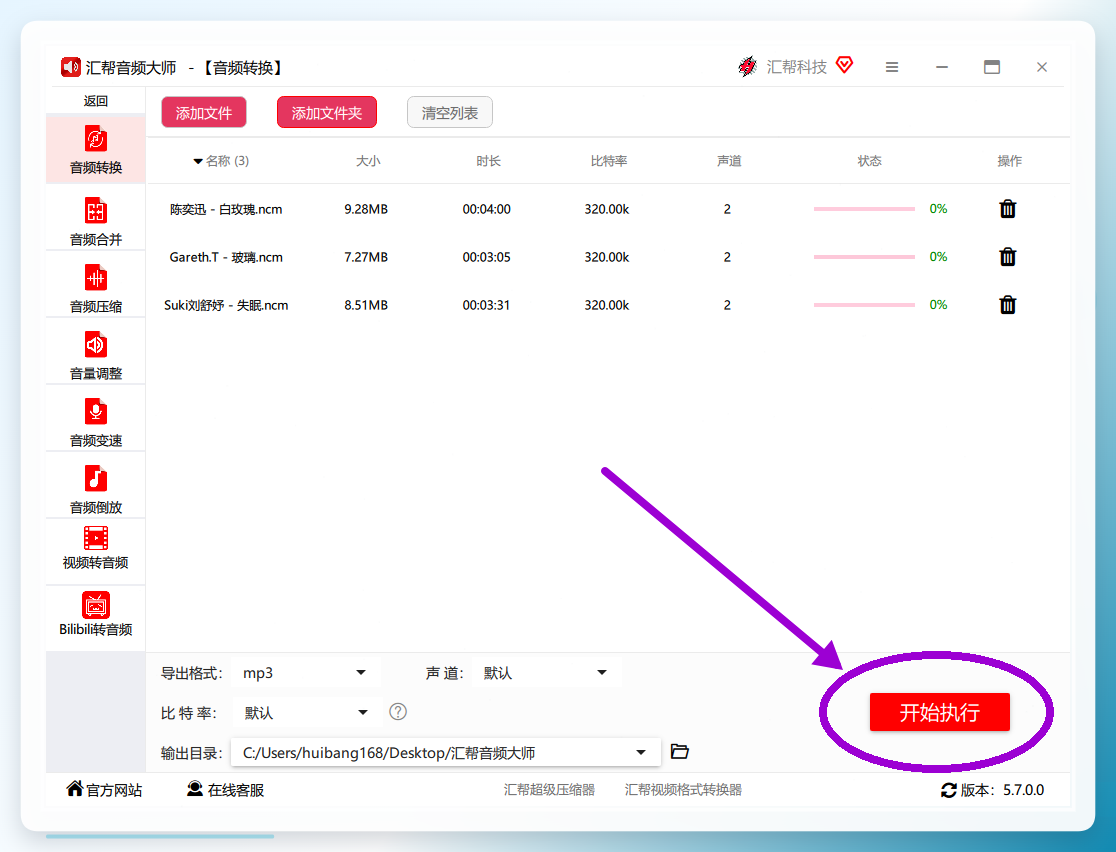The image size is (1116, 852).
Task: Click the 8.51MB size cell
Action: pos(366,305)
